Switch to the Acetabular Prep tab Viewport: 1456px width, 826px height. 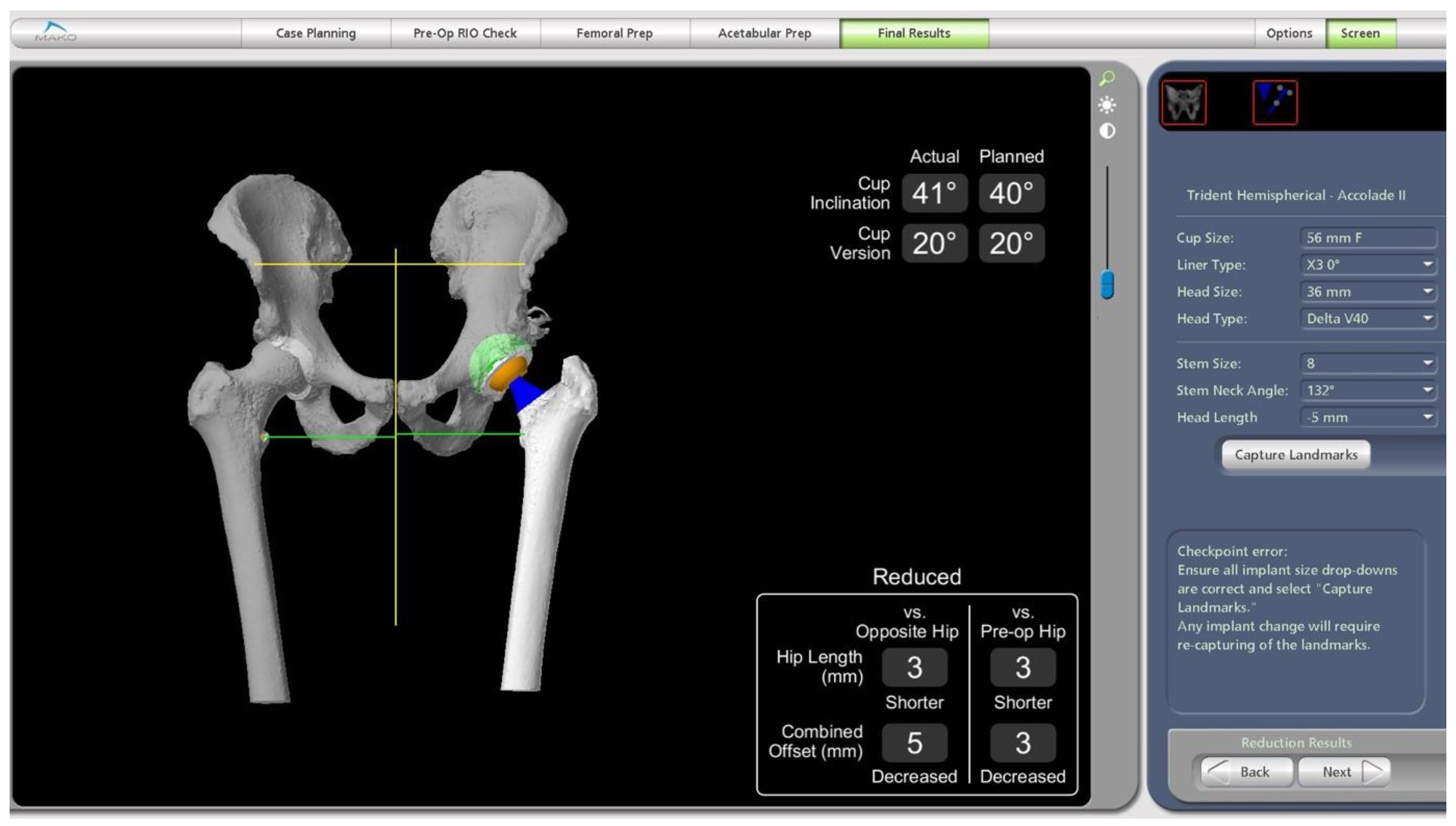click(764, 34)
